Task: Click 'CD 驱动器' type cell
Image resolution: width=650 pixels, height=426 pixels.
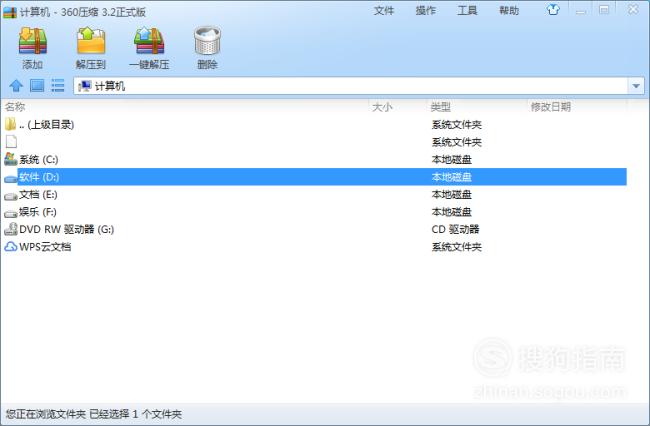Action: coord(455,229)
